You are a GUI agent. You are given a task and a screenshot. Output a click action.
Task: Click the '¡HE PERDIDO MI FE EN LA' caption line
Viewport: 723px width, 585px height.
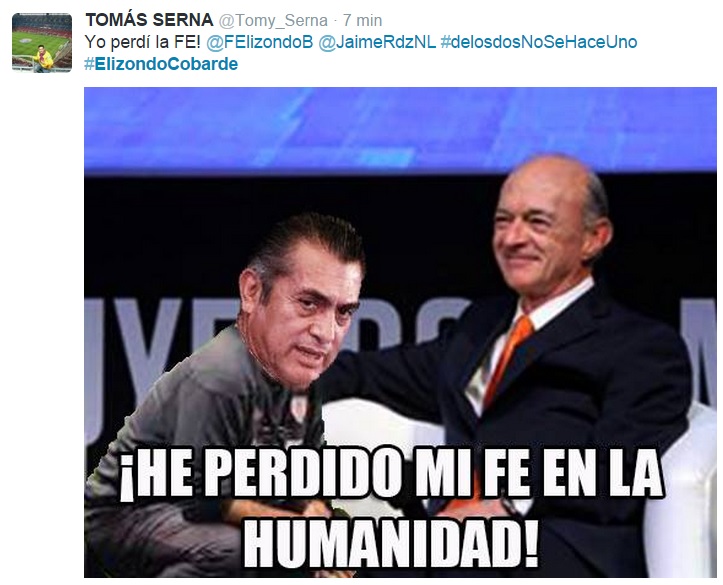coord(392,474)
